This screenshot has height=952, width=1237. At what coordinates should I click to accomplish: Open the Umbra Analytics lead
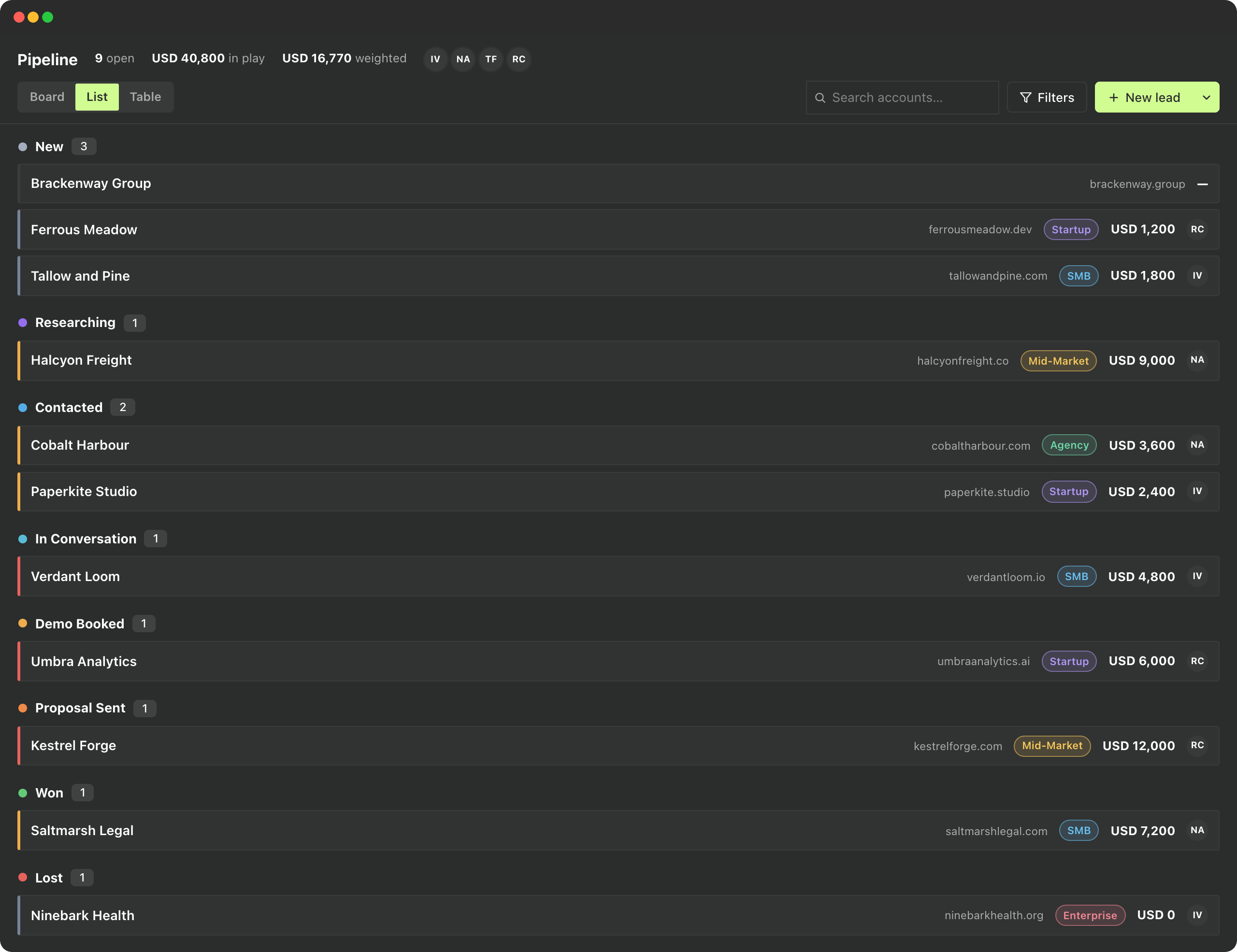(618, 661)
